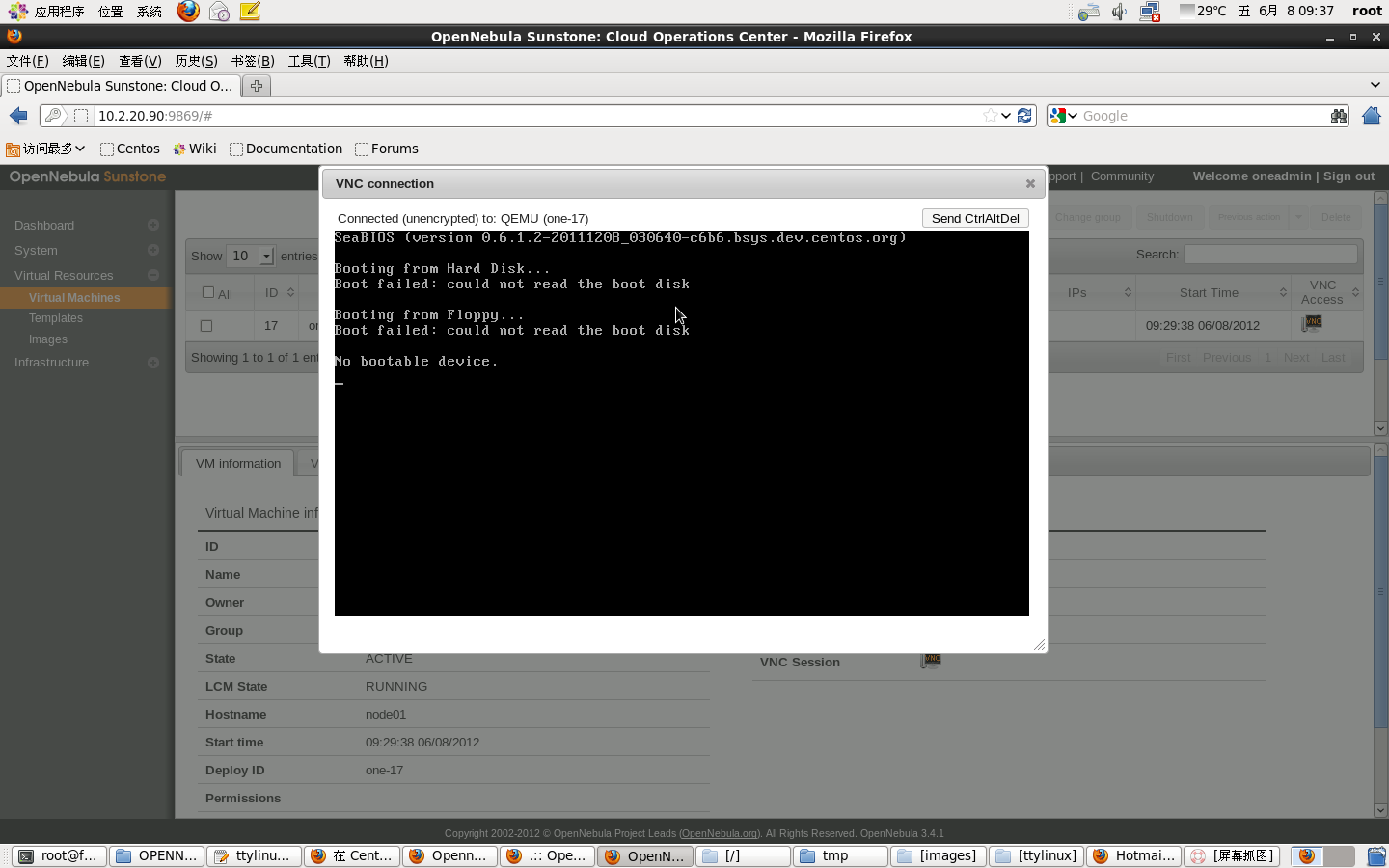Screen dimensions: 1389x868
Task: Click Send CtrlAltDel button
Action: tap(975, 218)
